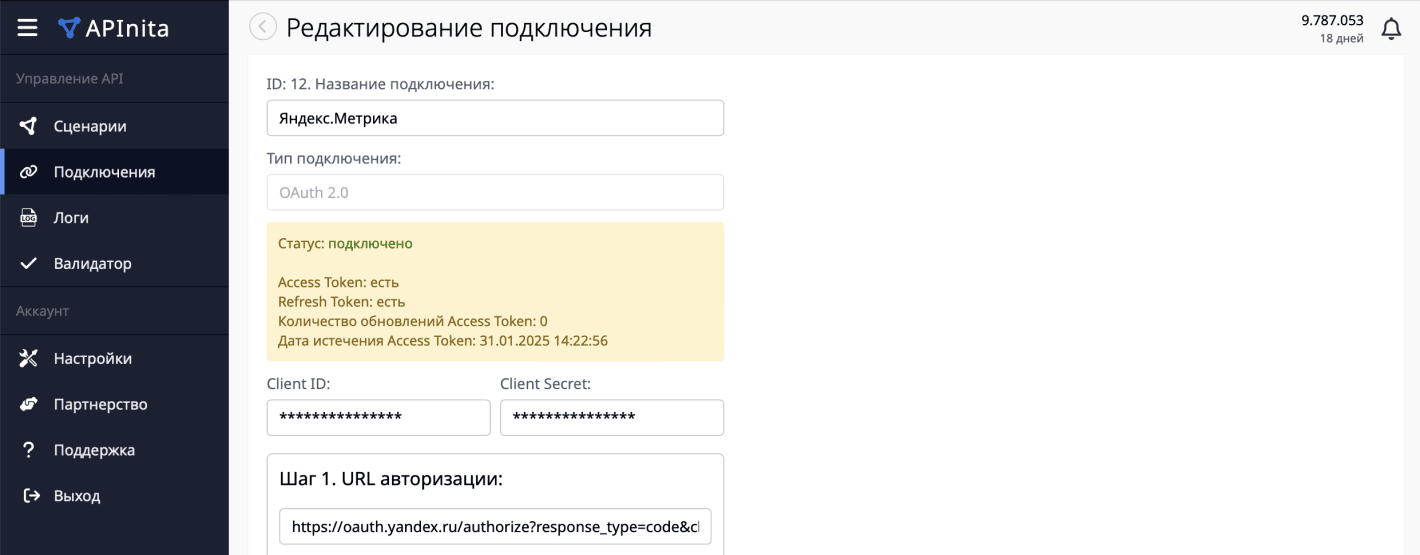
Task: Click the Логи log file icon
Action: (x=29, y=218)
